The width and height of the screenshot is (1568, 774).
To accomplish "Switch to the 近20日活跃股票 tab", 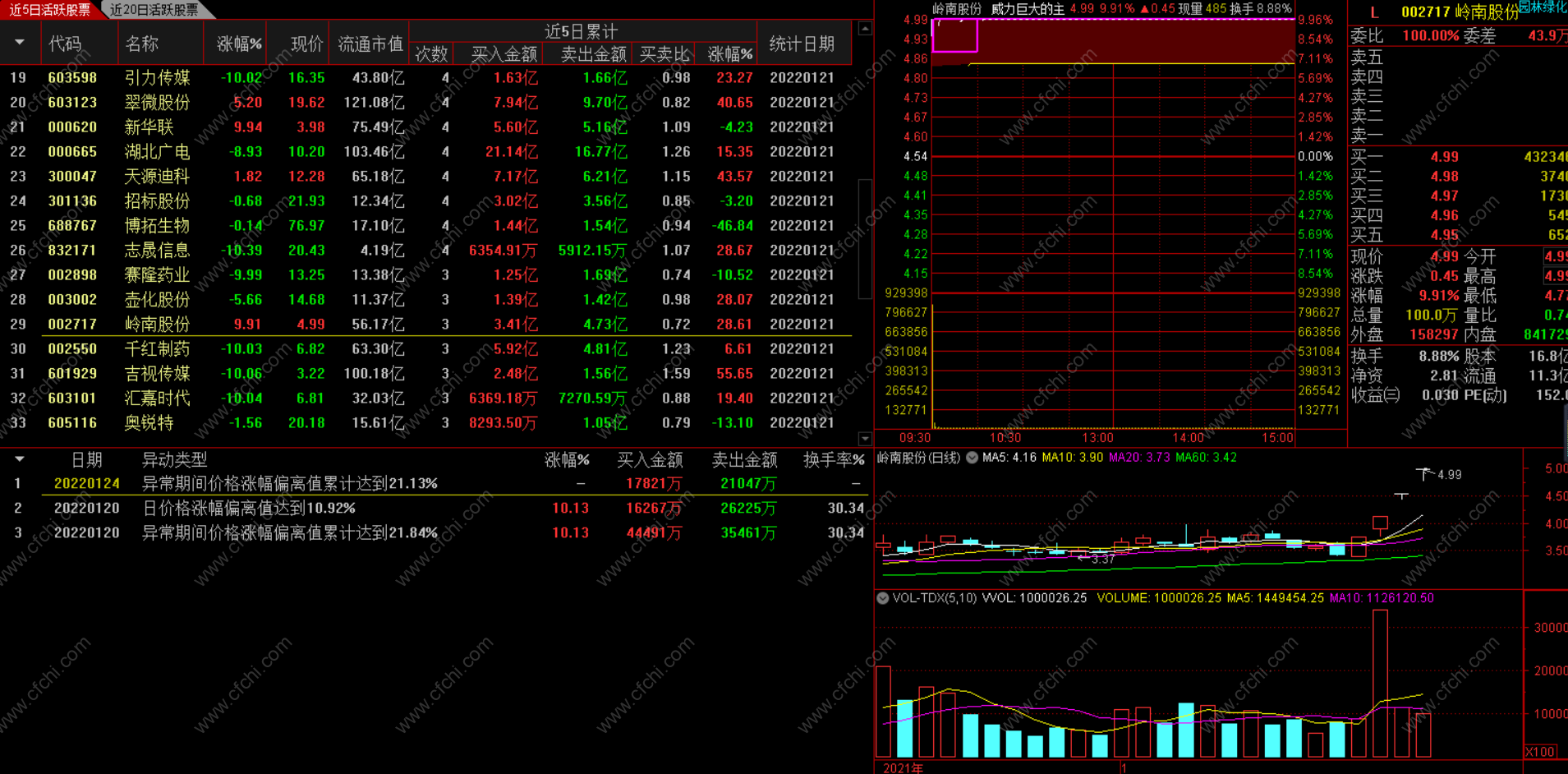I will click(x=154, y=10).
